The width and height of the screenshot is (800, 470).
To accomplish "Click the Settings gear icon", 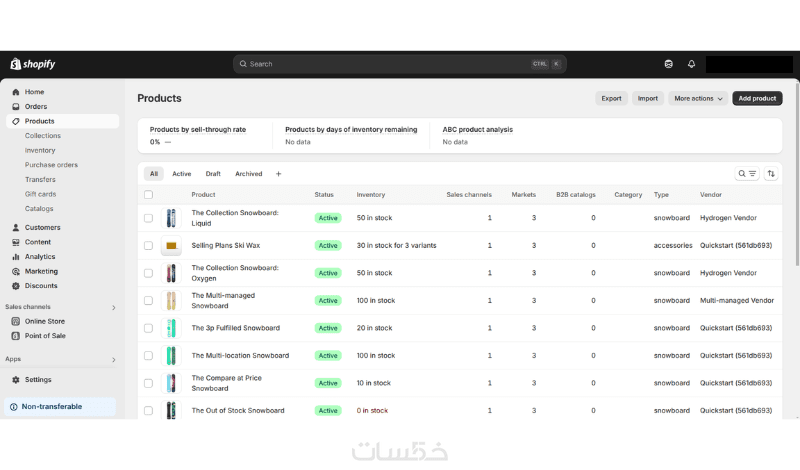I will (16, 380).
